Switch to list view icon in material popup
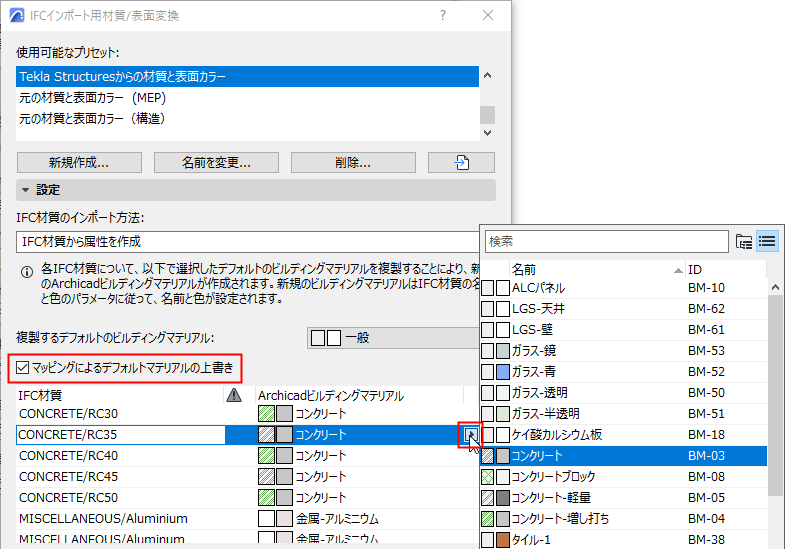 (x=767, y=242)
